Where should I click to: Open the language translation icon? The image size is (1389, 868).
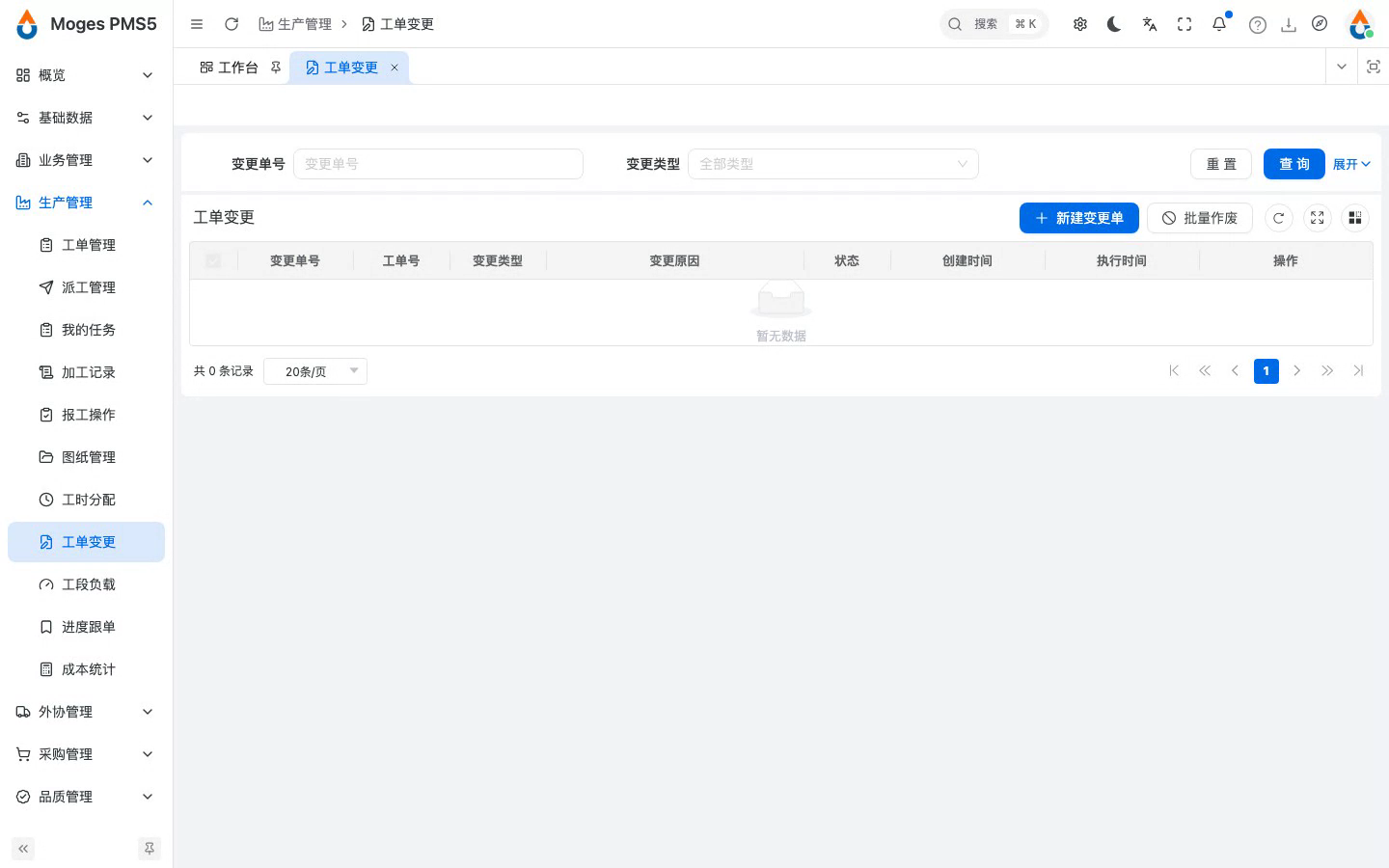1149,24
